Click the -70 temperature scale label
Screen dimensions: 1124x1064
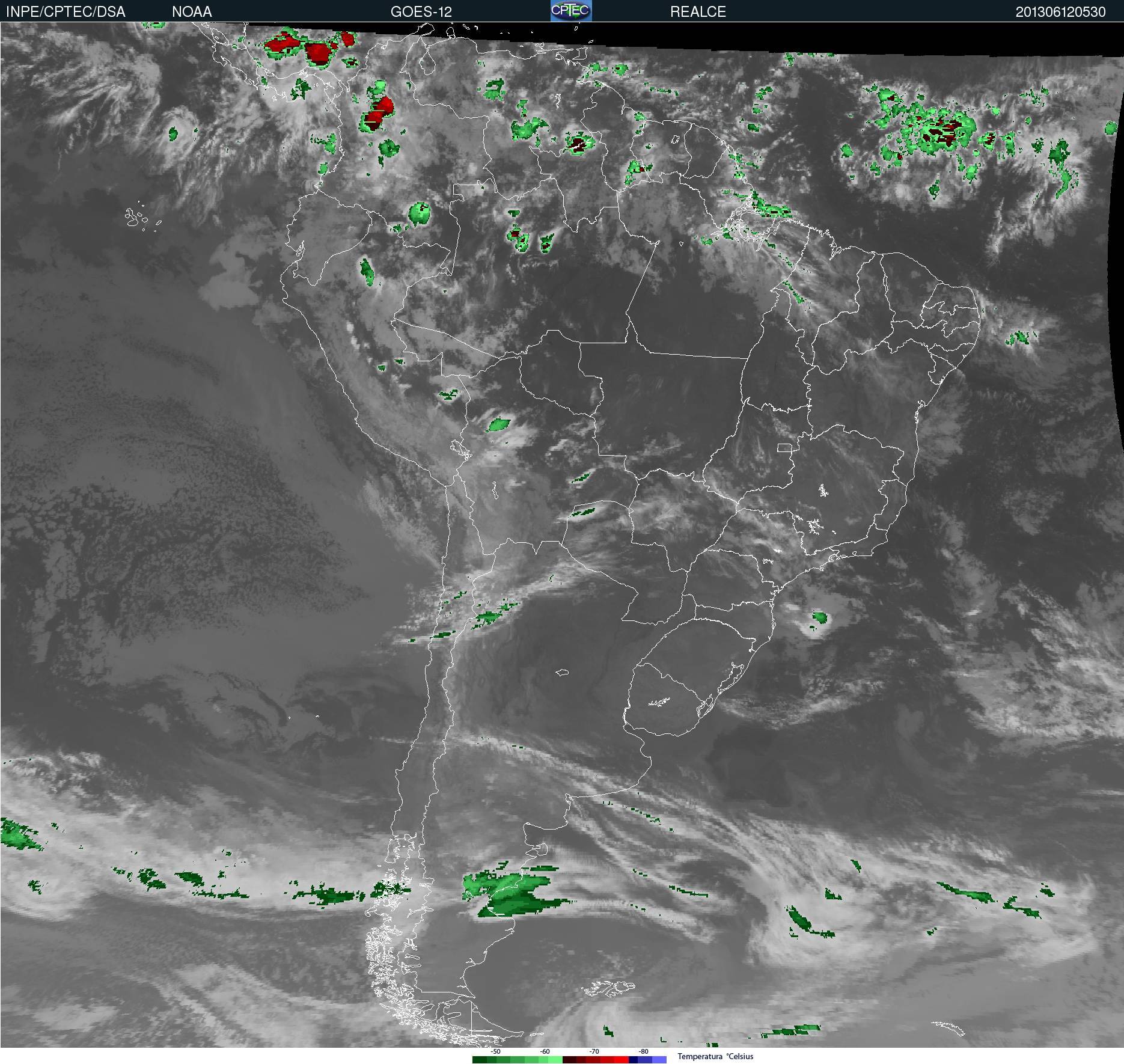click(x=594, y=1051)
